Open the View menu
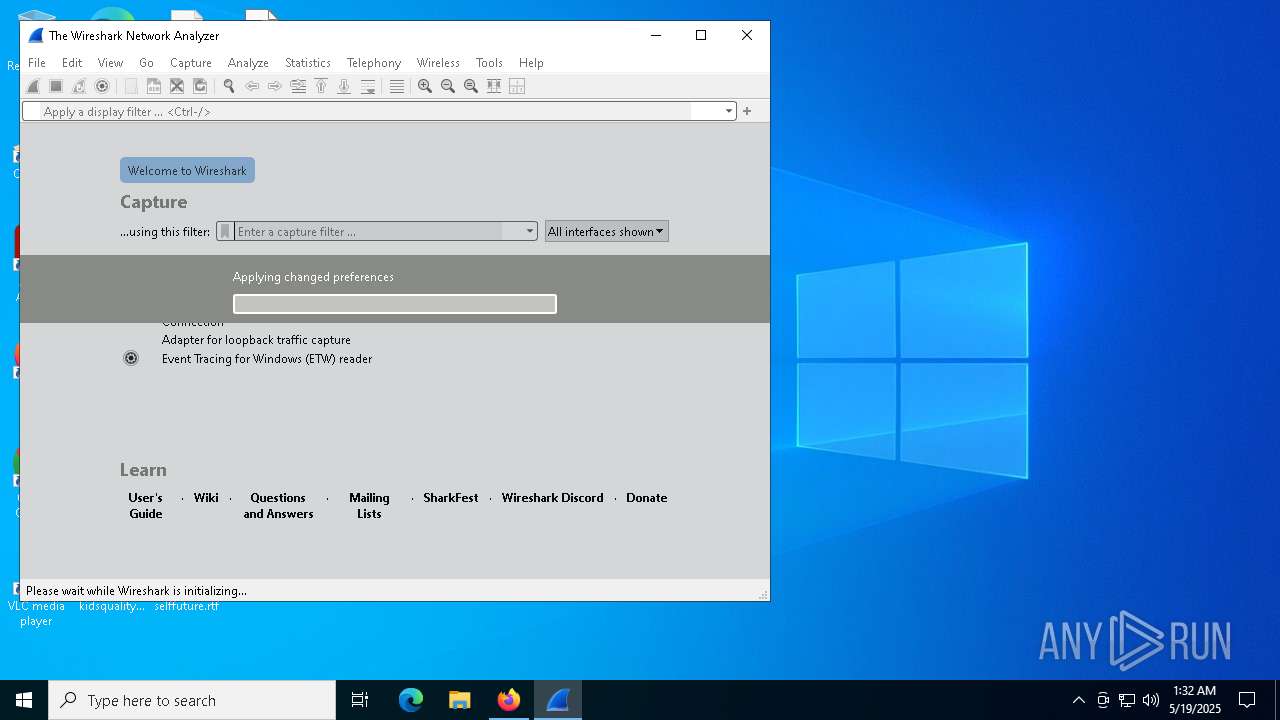The height and width of the screenshot is (720, 1280). point(110,62)
